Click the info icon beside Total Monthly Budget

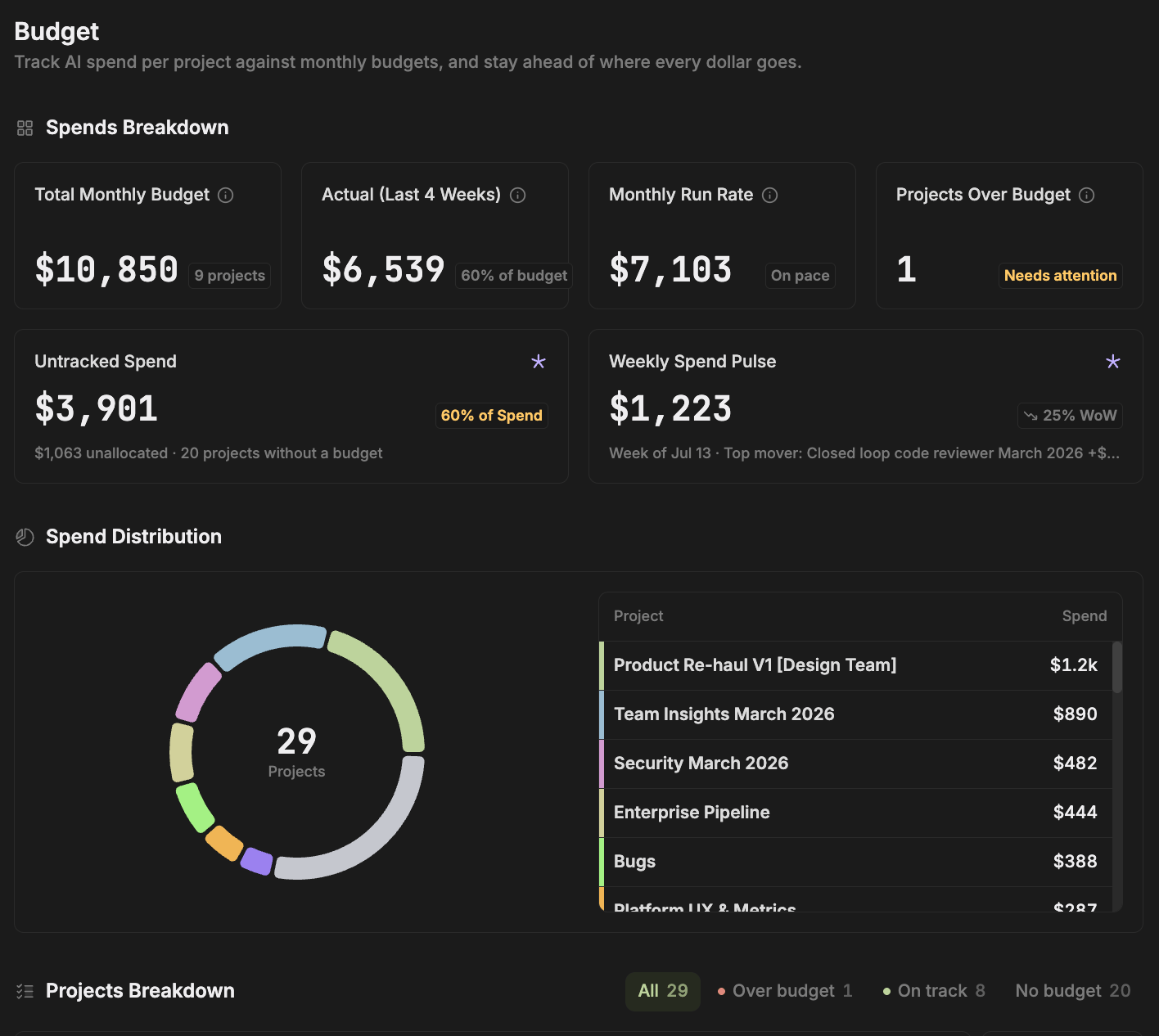coord(226,195)
